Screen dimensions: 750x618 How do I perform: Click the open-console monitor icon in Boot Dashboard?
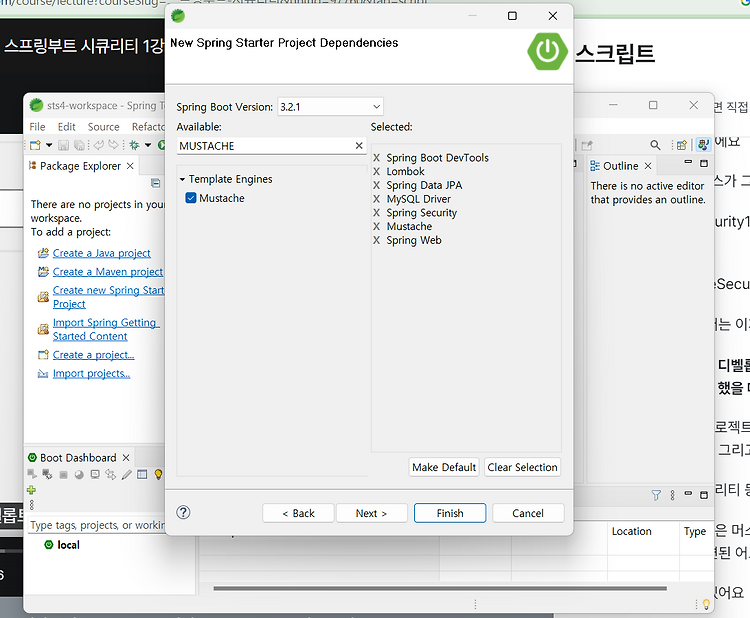click(x=95, y=475)
